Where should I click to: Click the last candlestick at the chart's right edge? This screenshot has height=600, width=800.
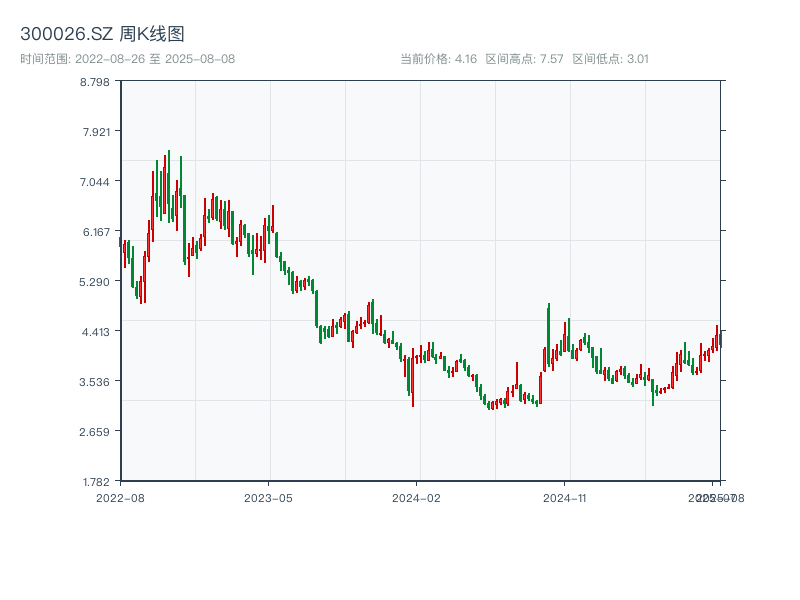(720, 339)
